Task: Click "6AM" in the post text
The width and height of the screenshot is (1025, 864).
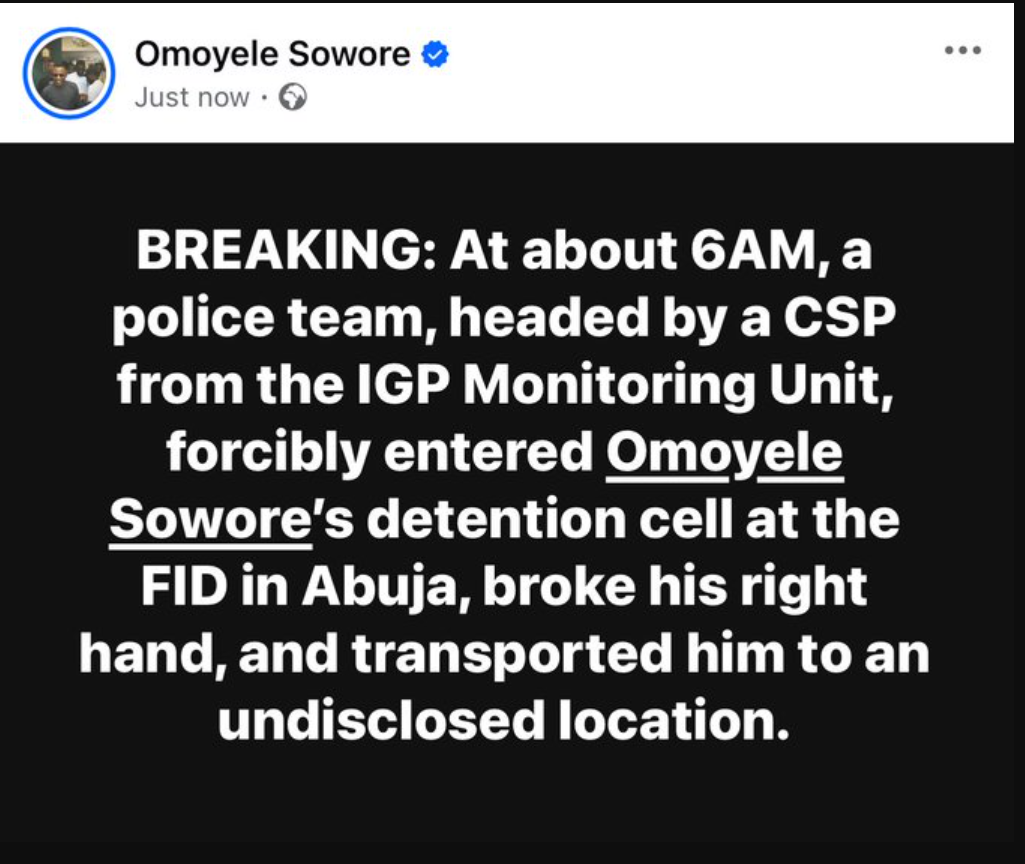Action: pos(749,252)
